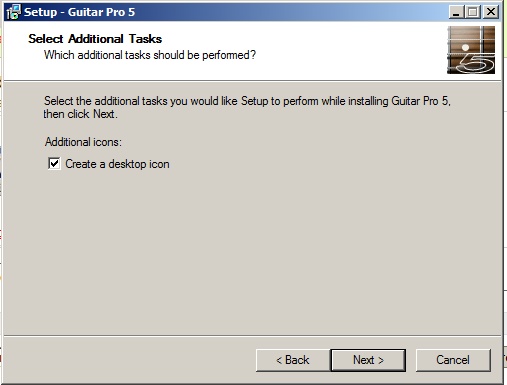Click the grayed-out maximize button
This screenshot has height=385, width=507.
[473, 12]
